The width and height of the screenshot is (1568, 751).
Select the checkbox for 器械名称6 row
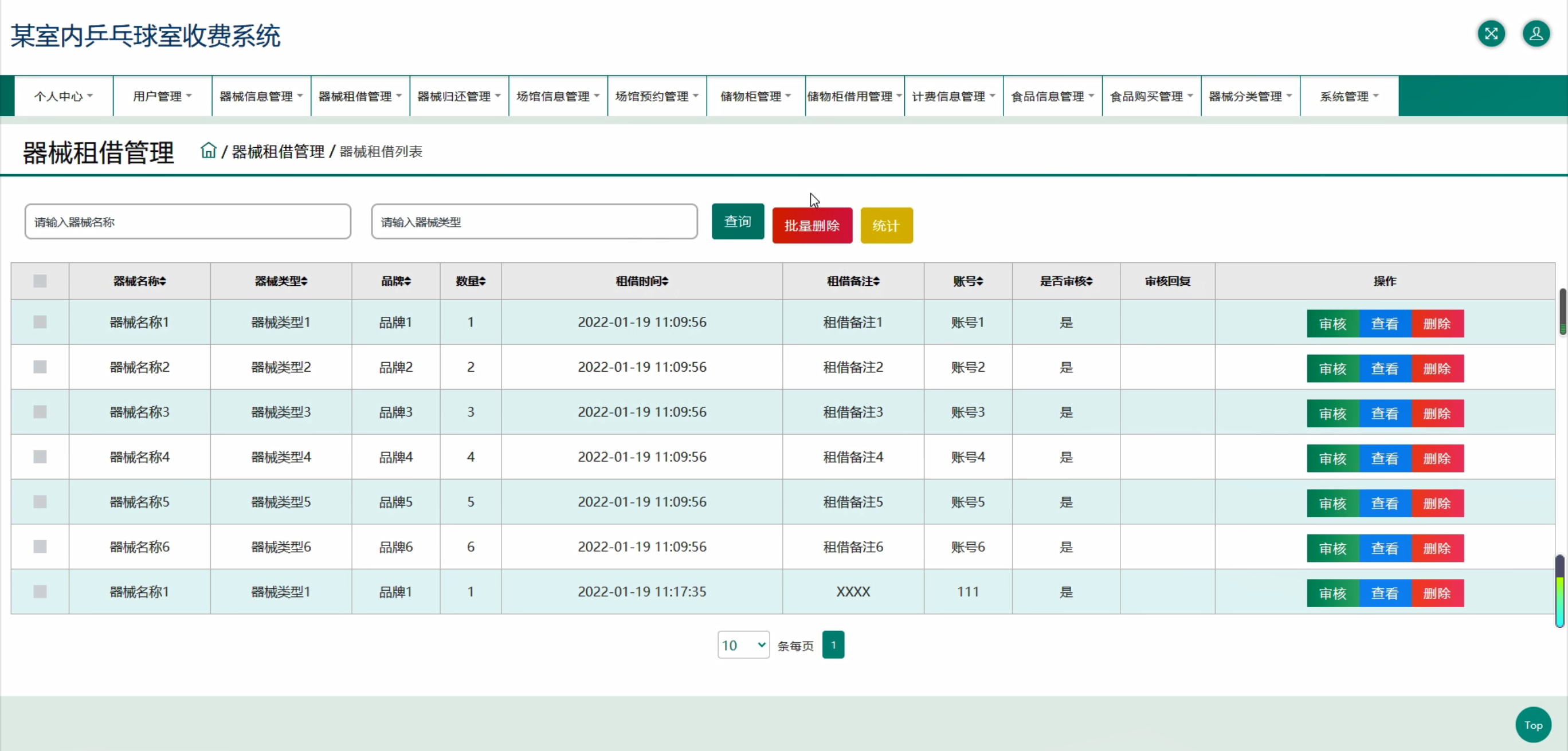tap(40, 546)
